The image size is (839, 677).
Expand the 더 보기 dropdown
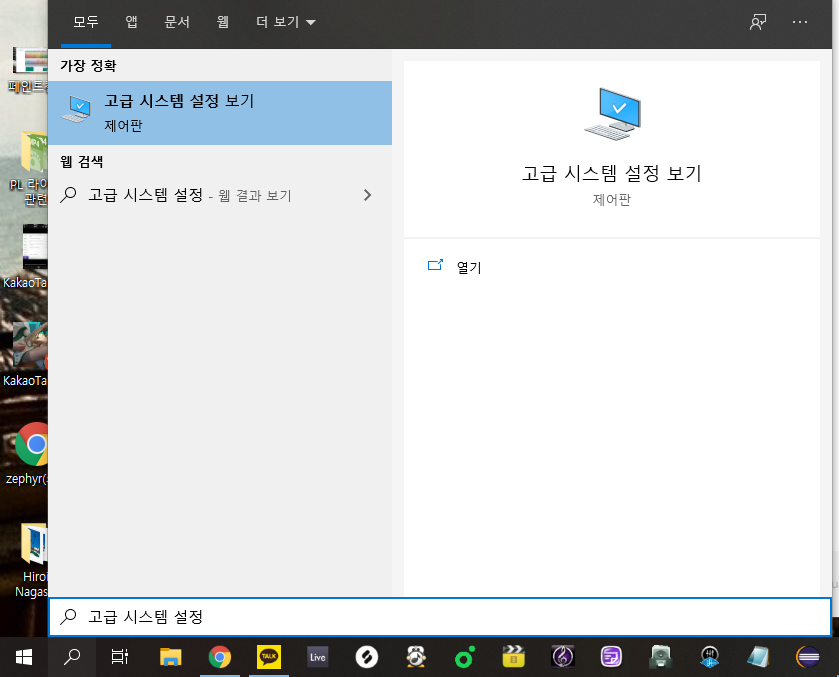pyautogui.click(x=285, y=22)
